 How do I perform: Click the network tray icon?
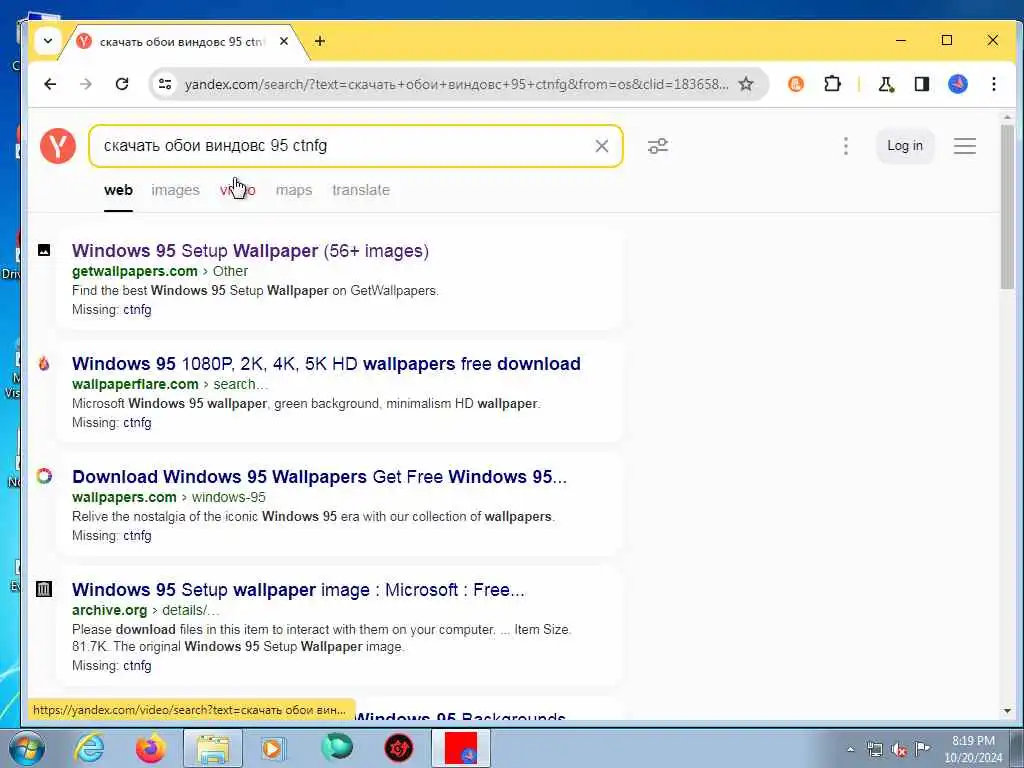874,750
